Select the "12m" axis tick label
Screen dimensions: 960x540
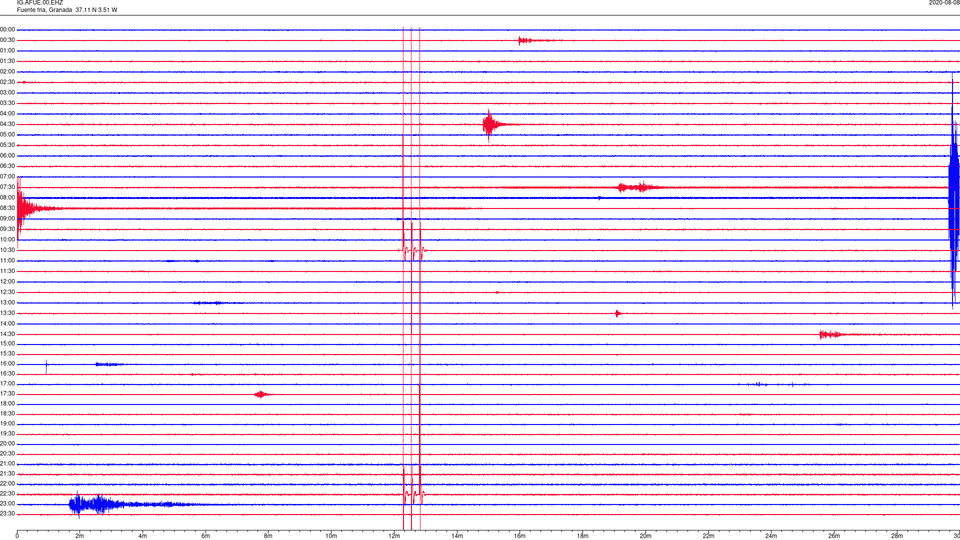coord(394,536)
